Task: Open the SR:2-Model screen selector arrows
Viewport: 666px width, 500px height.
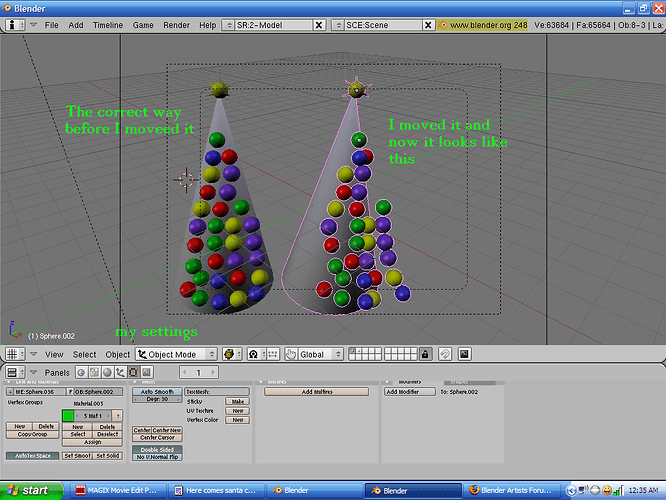Action: [229, 25]
